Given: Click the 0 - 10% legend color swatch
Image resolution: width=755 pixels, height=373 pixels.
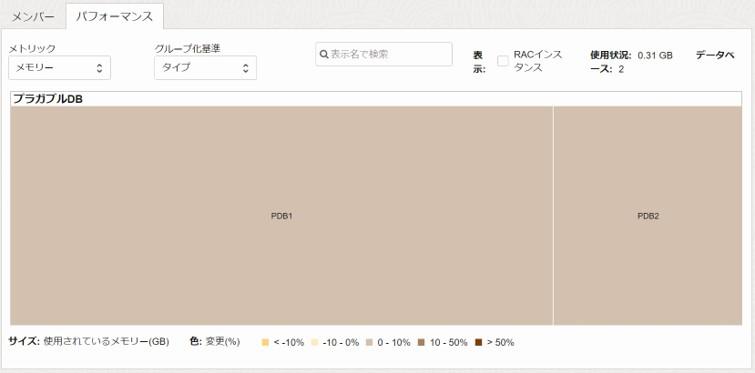Looking at the screenshot, I should (x=369, y=343).
